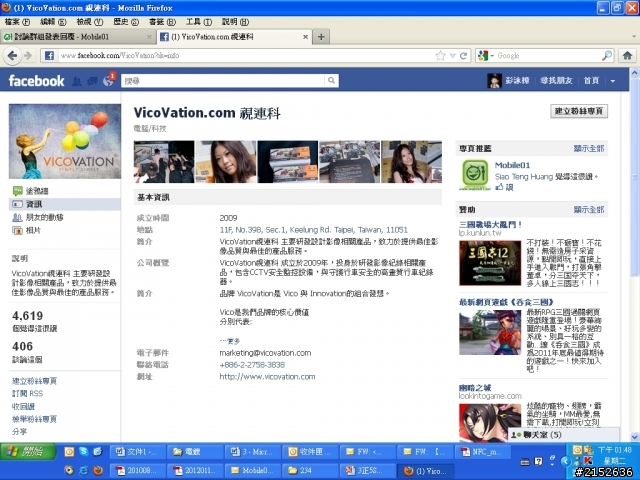The width and height of the screenshot is (640, 480).
Task: Open the 234 folder taskbar button
Action: 310,471
